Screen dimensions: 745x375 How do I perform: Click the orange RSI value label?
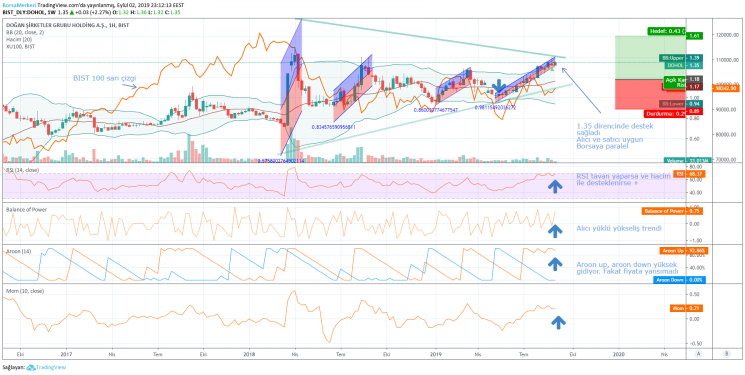click(689, 174)
